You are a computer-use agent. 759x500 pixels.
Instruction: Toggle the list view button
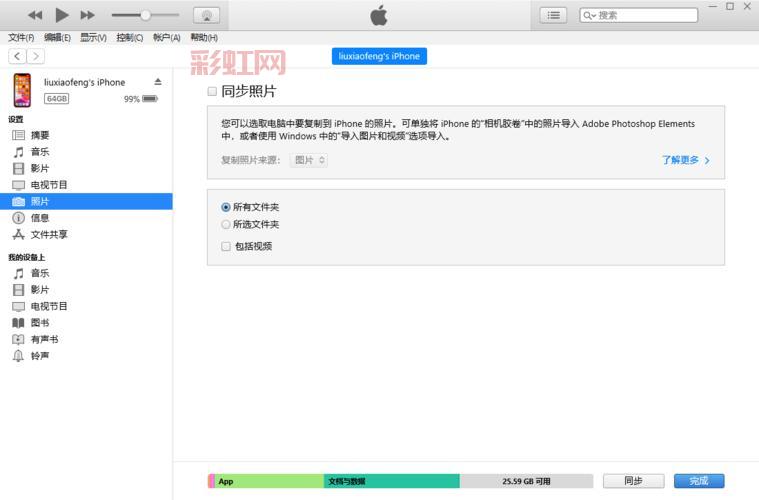(x=553, y=15)
